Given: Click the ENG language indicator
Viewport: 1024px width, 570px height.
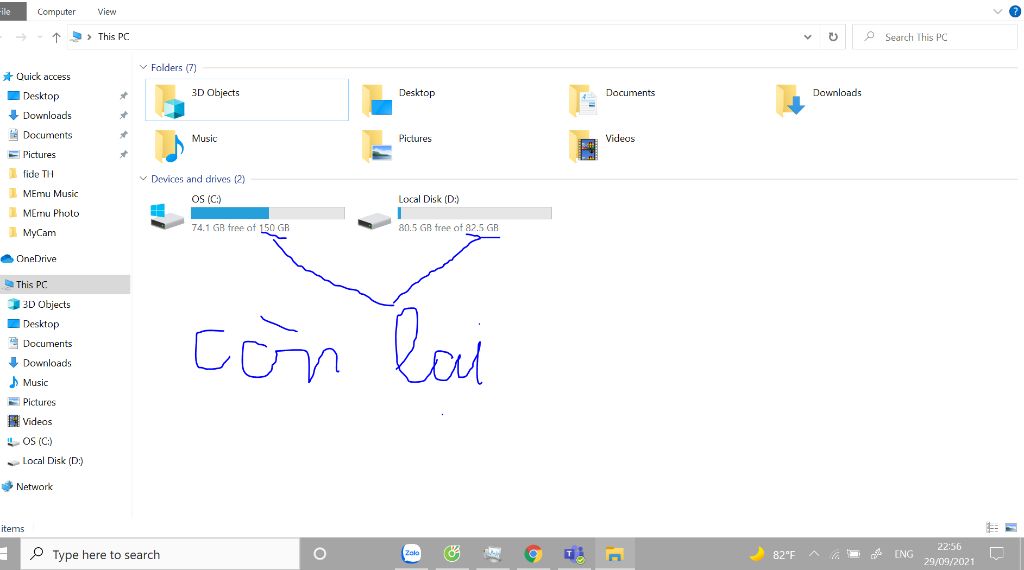Looking at the screenshot, I should tap(904, 554).
